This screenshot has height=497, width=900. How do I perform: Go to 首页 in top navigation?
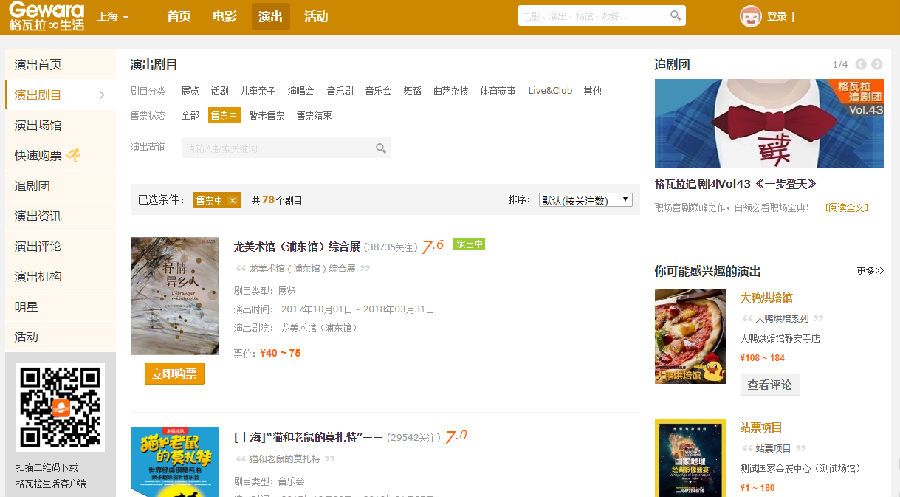point(179,16)
